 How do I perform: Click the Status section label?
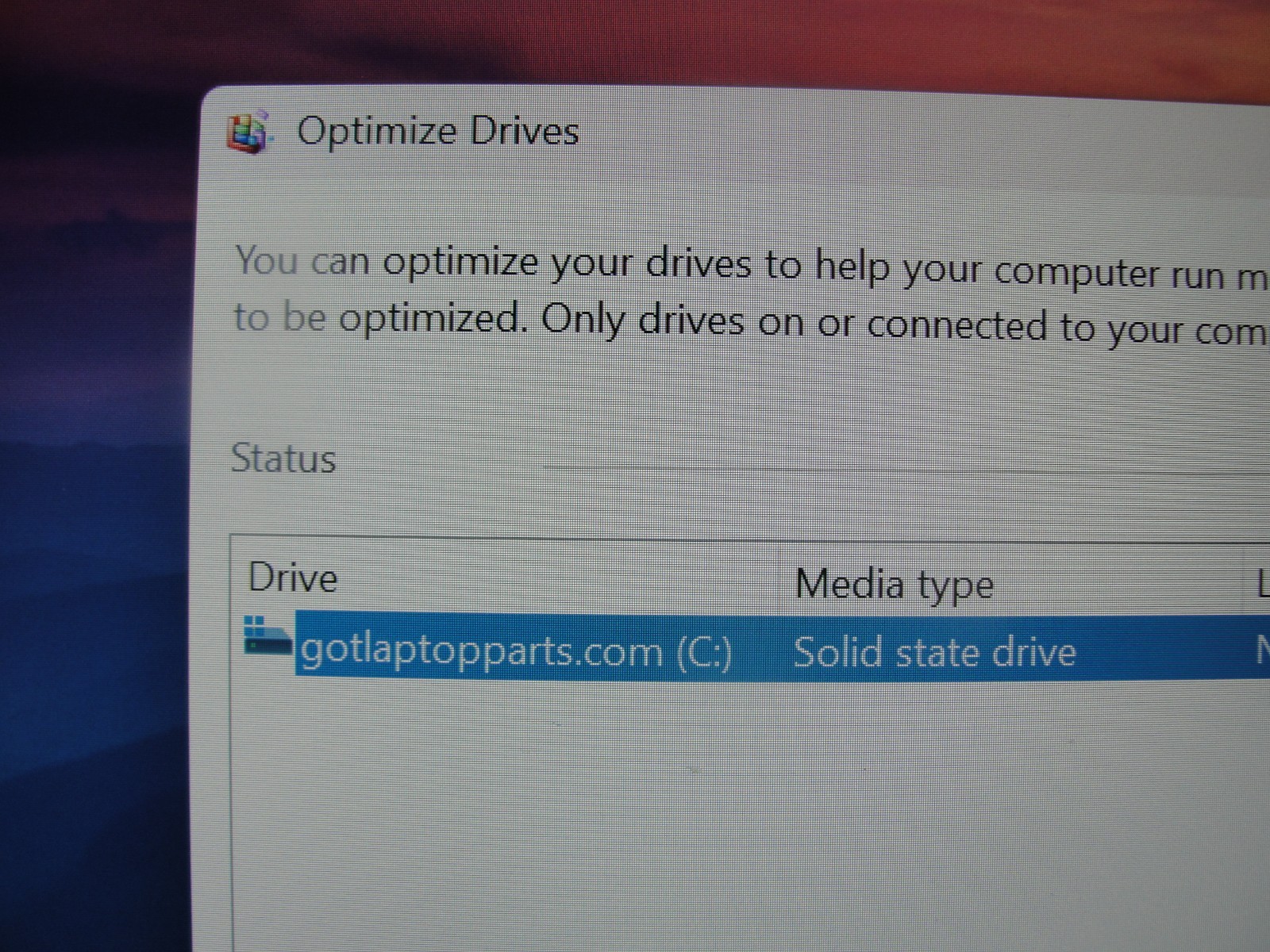tap(283, 459)
